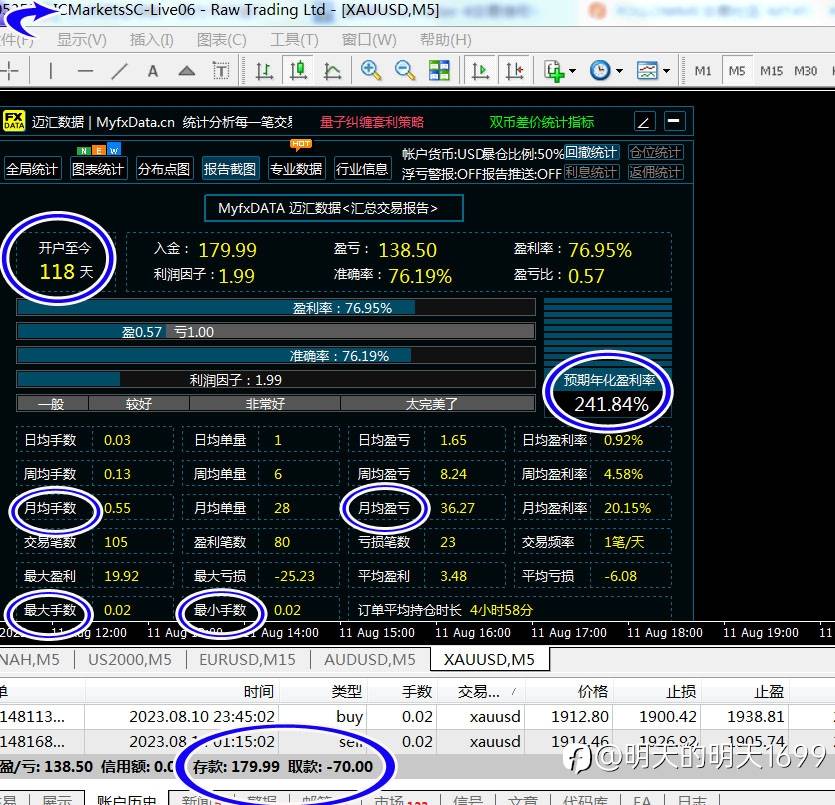
Task: Toggle chart auto scroll
Action: 481,70
